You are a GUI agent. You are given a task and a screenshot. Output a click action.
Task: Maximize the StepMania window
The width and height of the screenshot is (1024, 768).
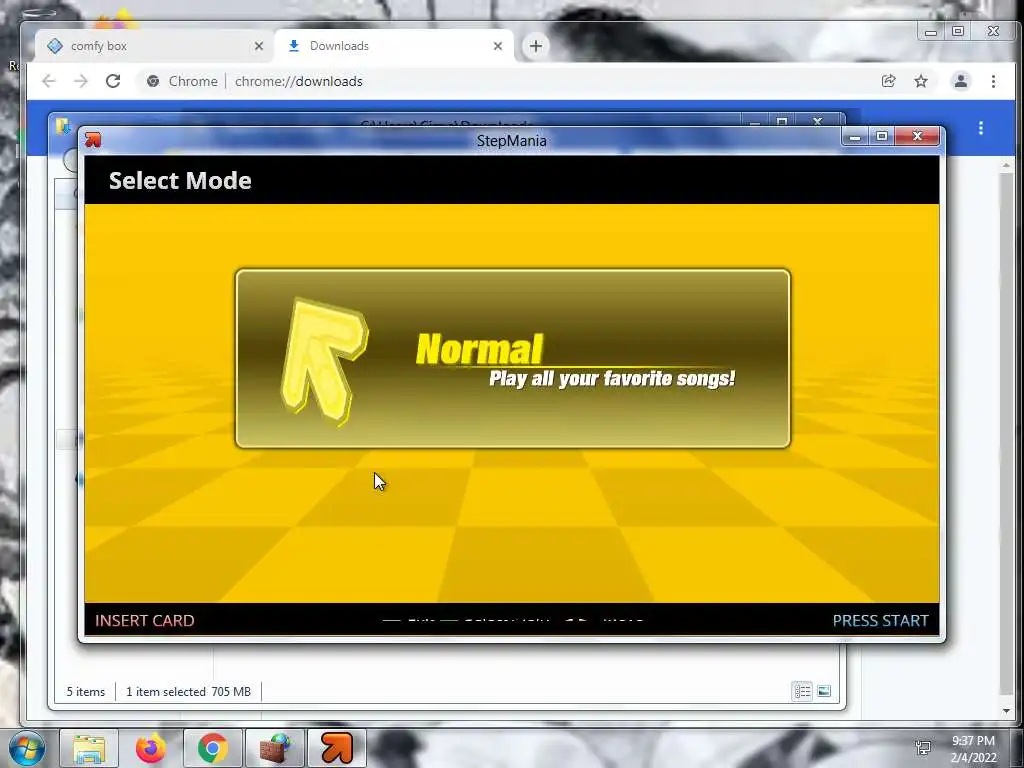pyautogui.click(x=882, y=136)
